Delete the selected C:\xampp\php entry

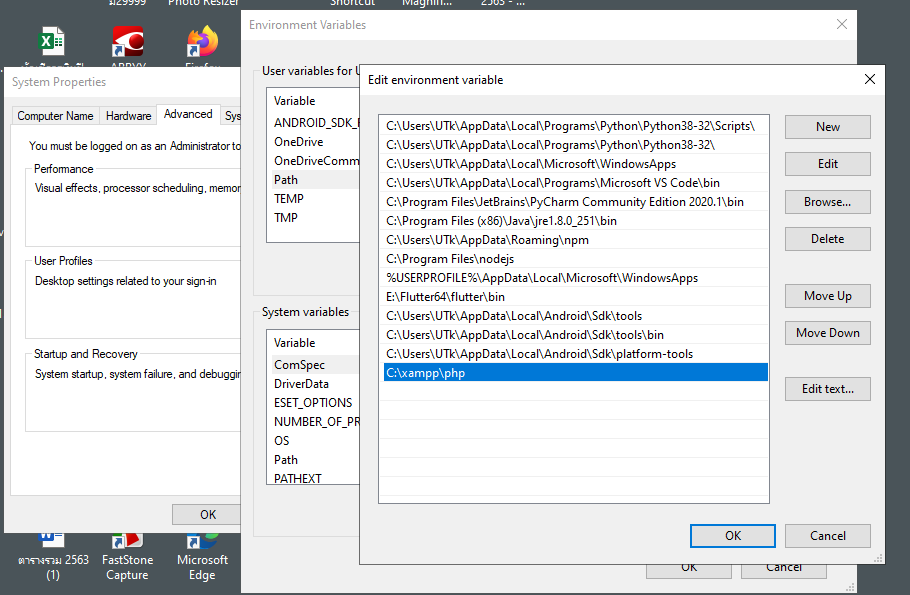pyautogui.click(x=827, y=238)
